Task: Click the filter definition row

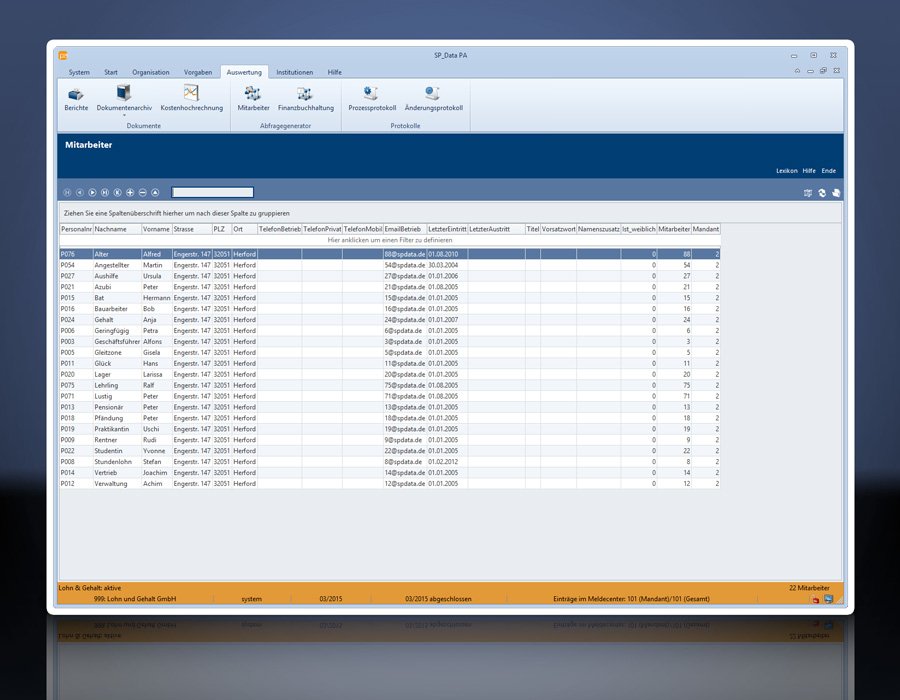Action: tap(390, 240)
